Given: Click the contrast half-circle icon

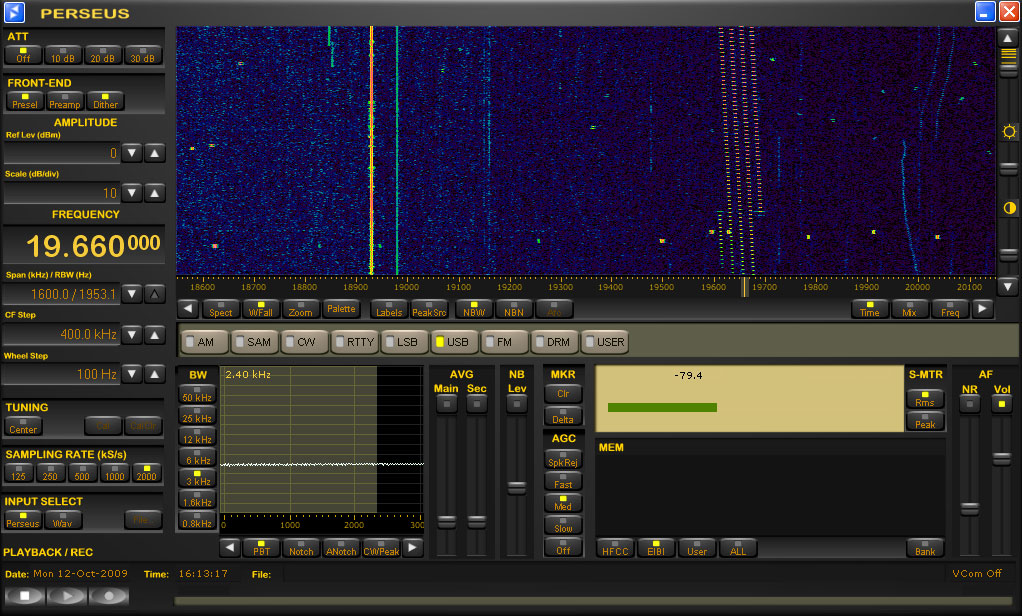Looking at the screenshot, I should tap(1009, 208).
